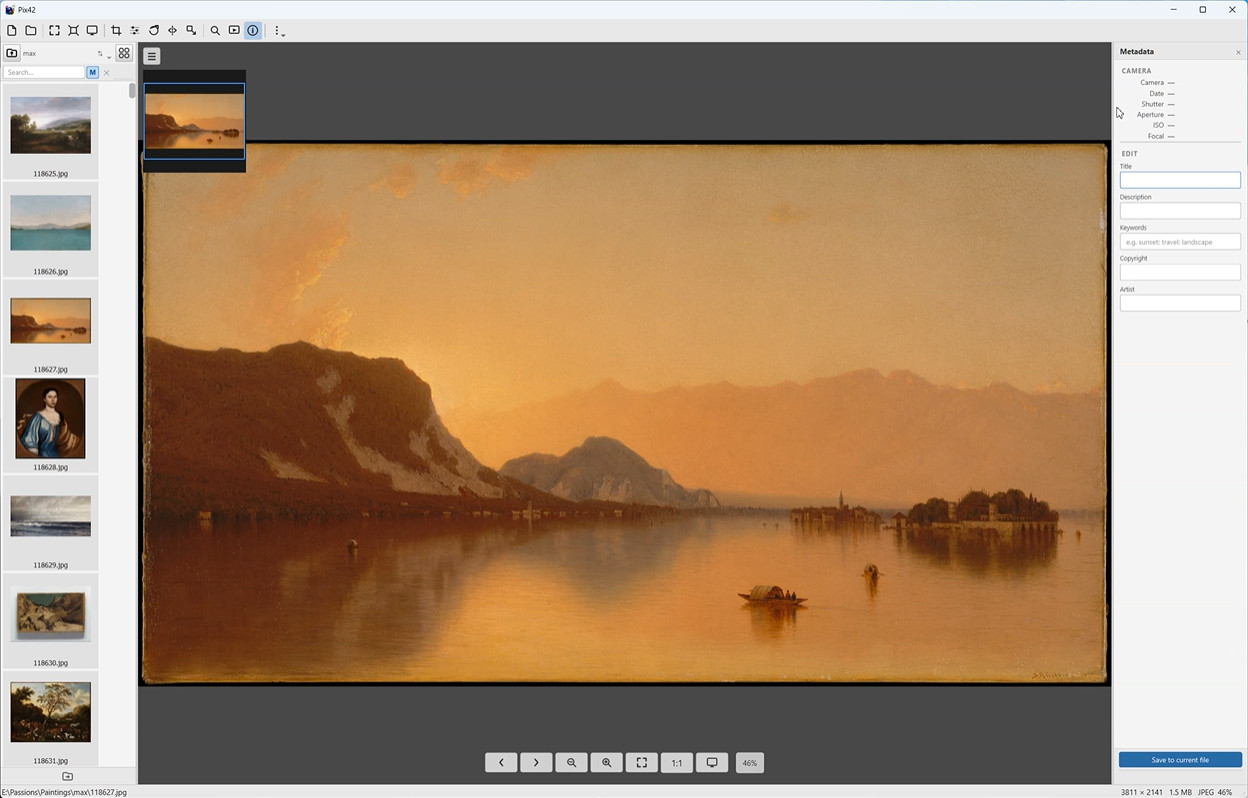Image resolution: width=1248 pixels, height=798 pixels.
Task: Click the new folder icon below thumbnails
Action: [67, 777]
